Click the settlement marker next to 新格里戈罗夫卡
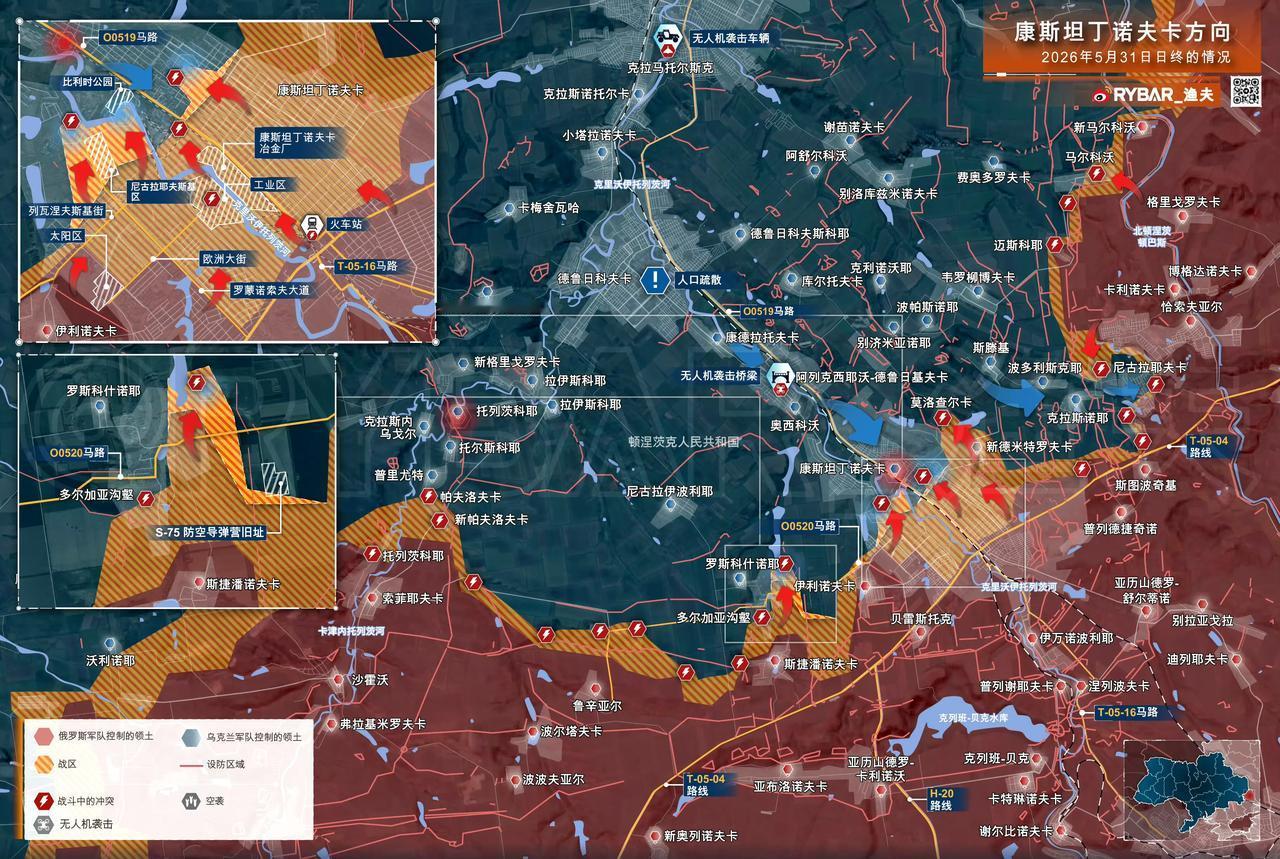Image resolution: width=1280 pixels, height=859 pixels. [x=462, y=362]
